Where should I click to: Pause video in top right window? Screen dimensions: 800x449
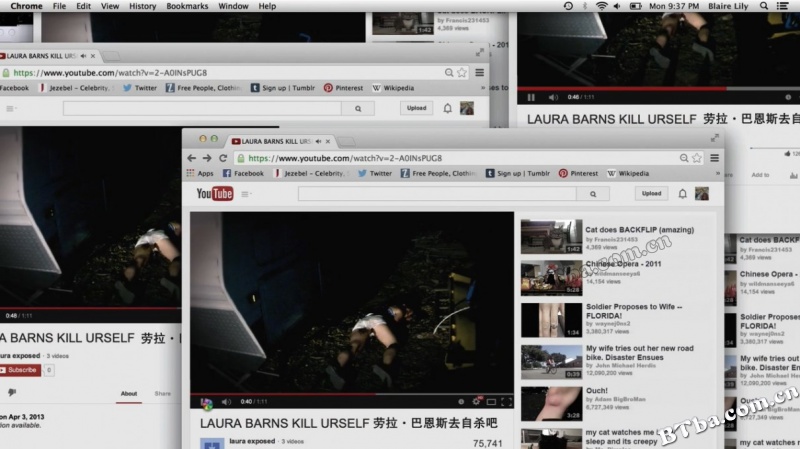point(531,97)
